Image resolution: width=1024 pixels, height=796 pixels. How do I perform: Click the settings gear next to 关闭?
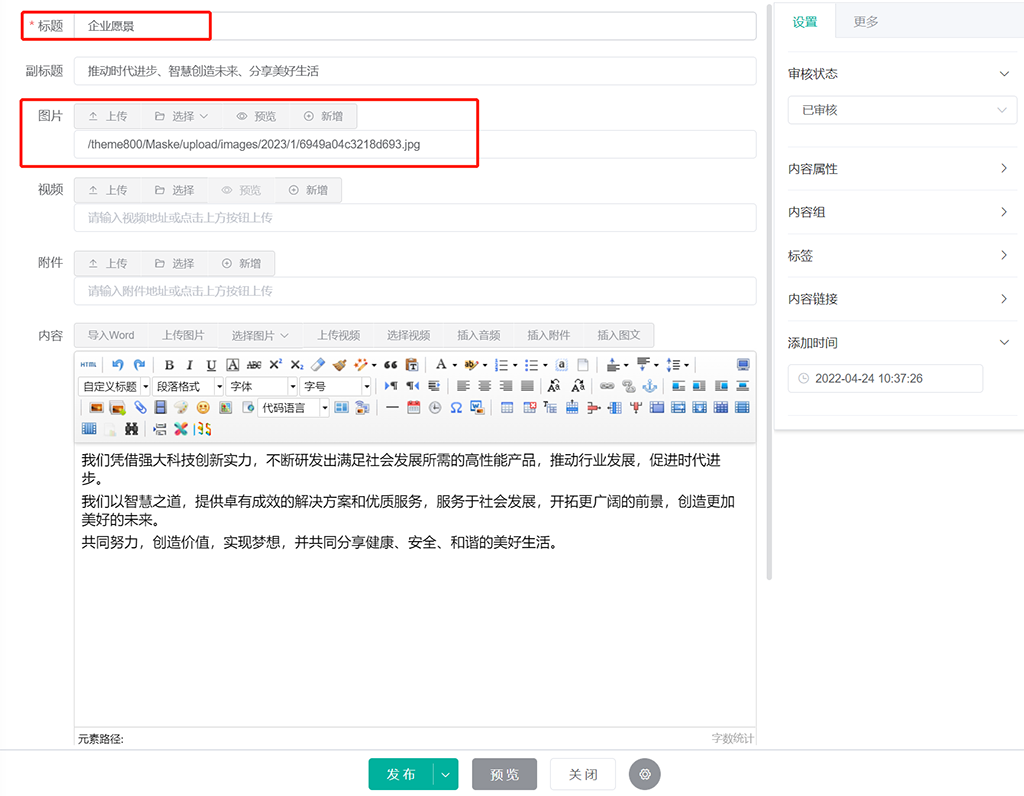click(x=645, y=774)
